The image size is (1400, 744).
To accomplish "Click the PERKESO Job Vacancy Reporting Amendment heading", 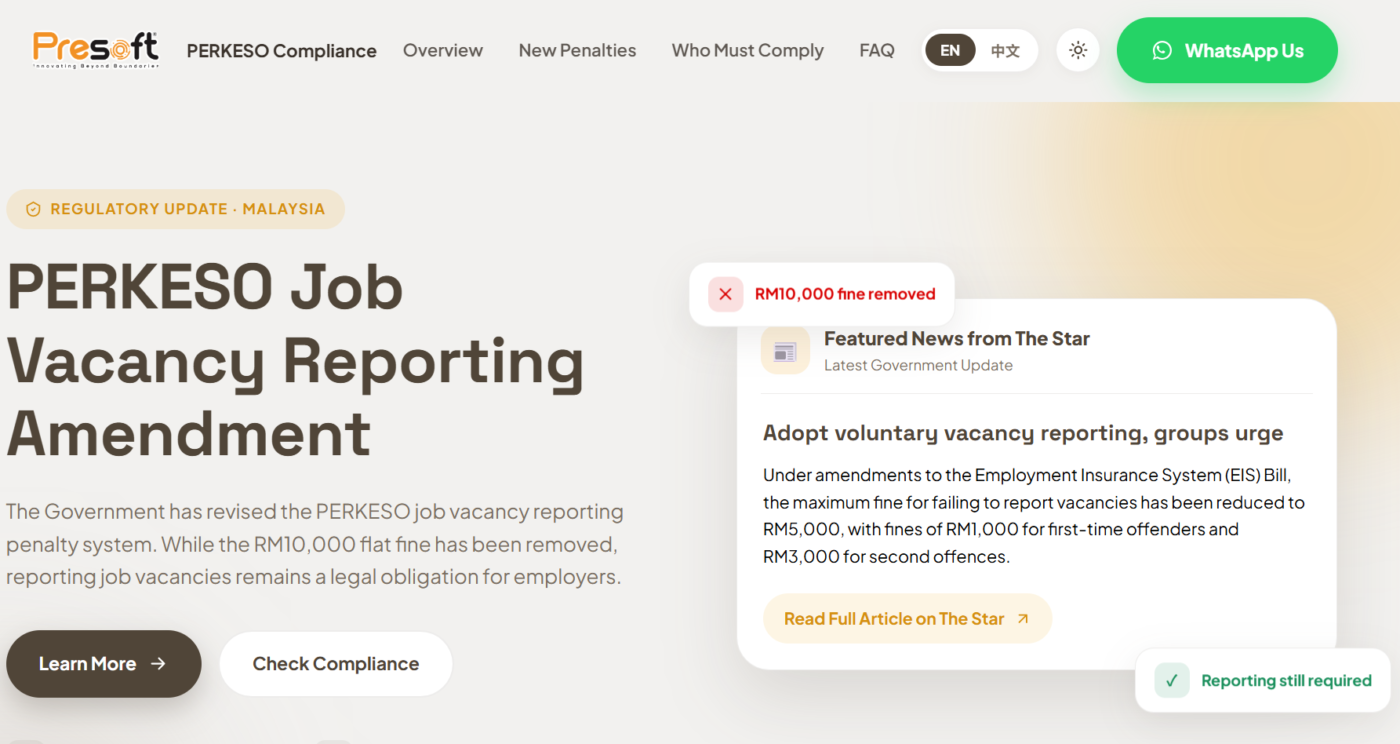I will [296, 360].
